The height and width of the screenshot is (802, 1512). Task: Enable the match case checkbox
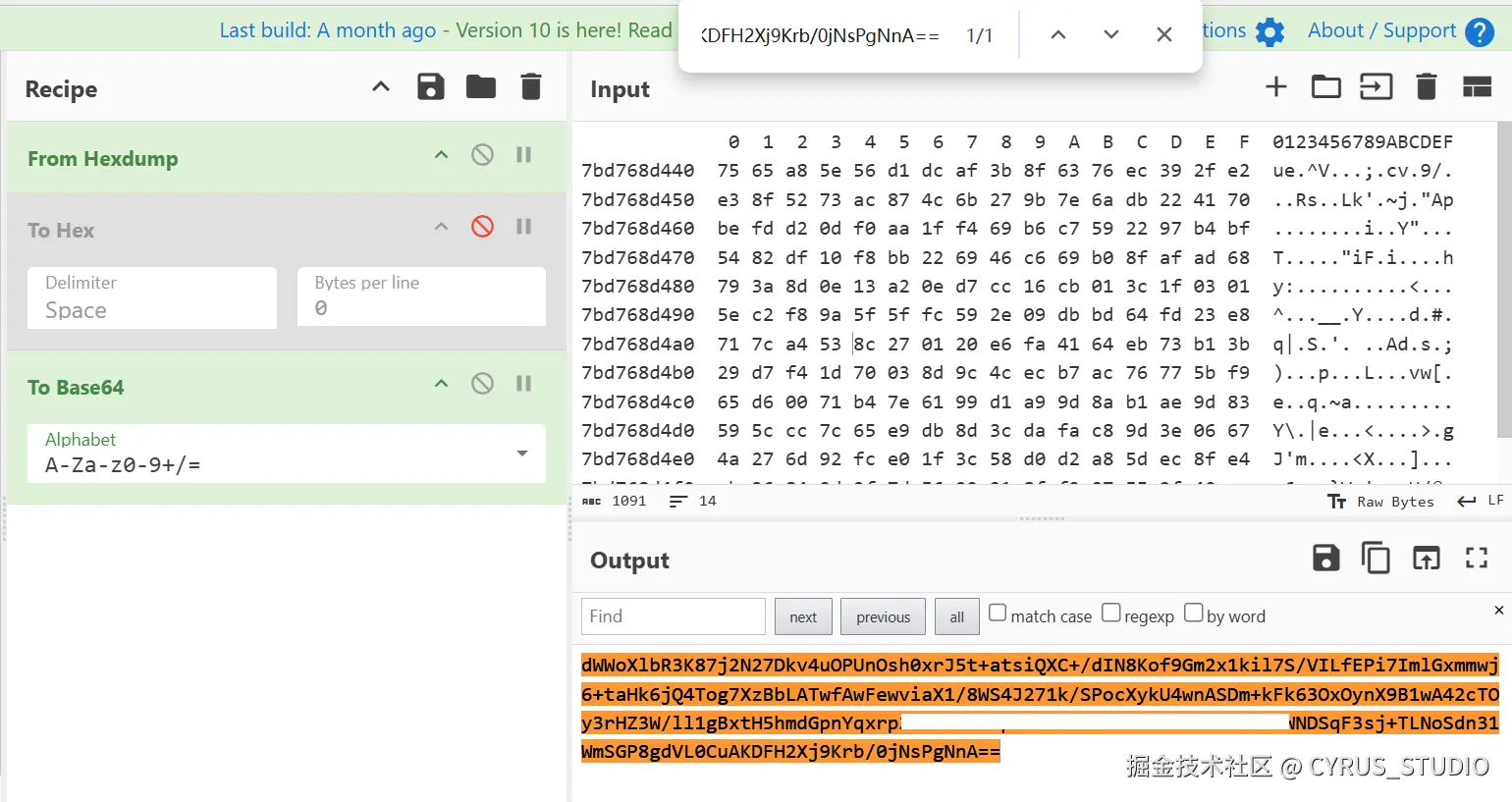pyautogui.click(x=998, y=613)
